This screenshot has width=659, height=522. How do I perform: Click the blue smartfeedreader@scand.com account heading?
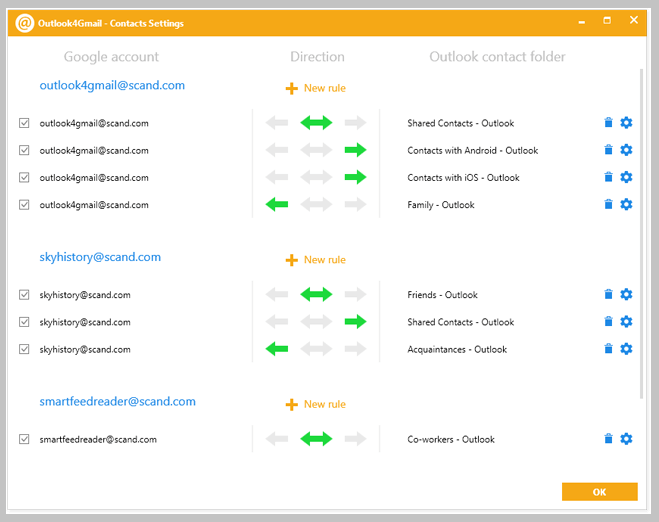tap(118, 401)
